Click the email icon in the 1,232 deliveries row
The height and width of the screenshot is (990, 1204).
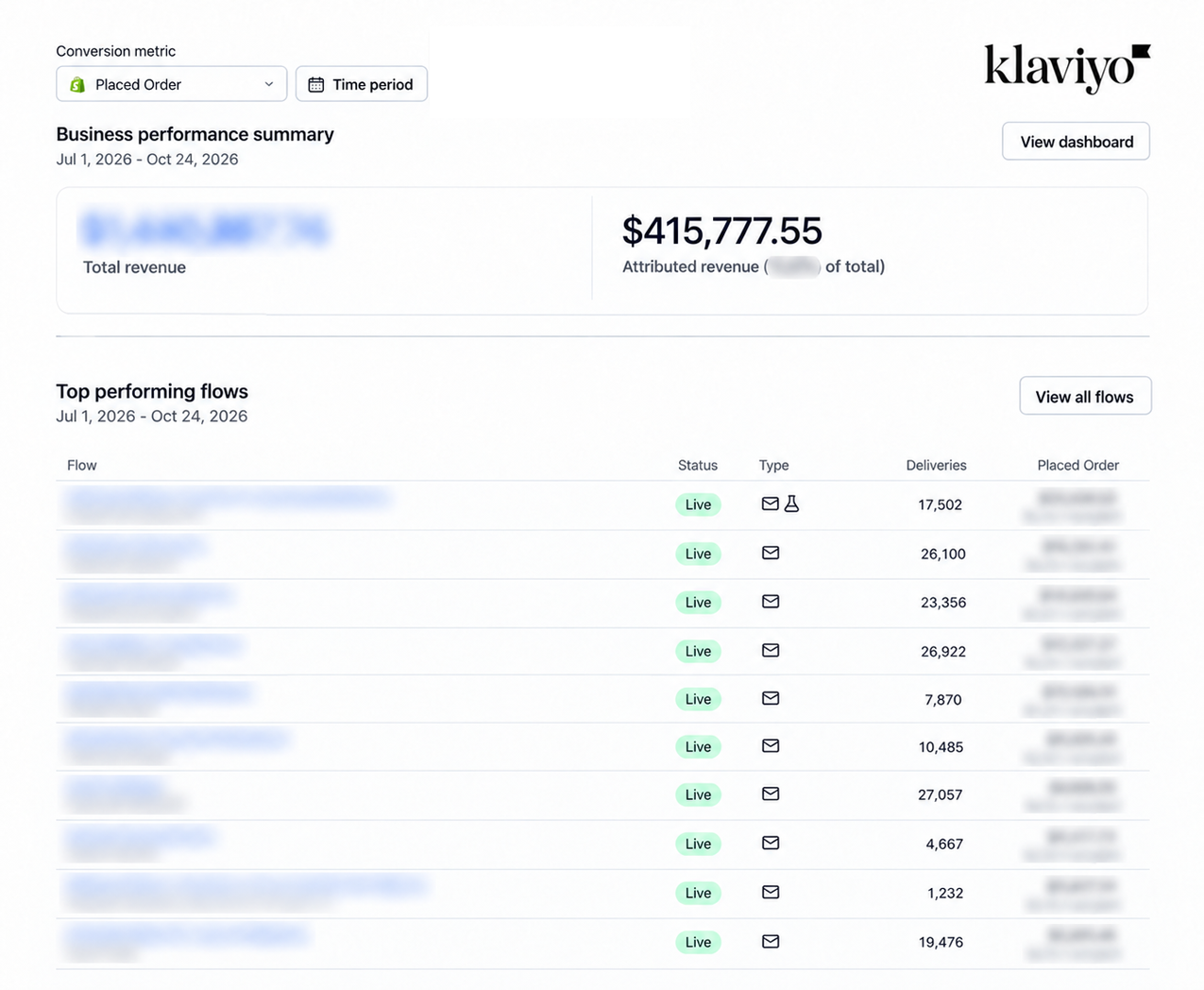[771, 892]
